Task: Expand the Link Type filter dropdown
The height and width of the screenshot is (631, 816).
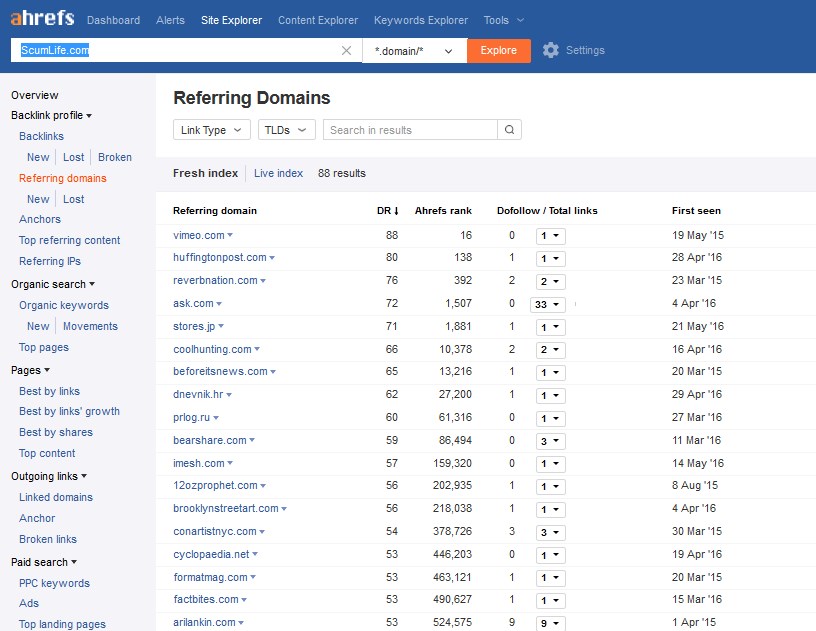Action: point(212,130)
